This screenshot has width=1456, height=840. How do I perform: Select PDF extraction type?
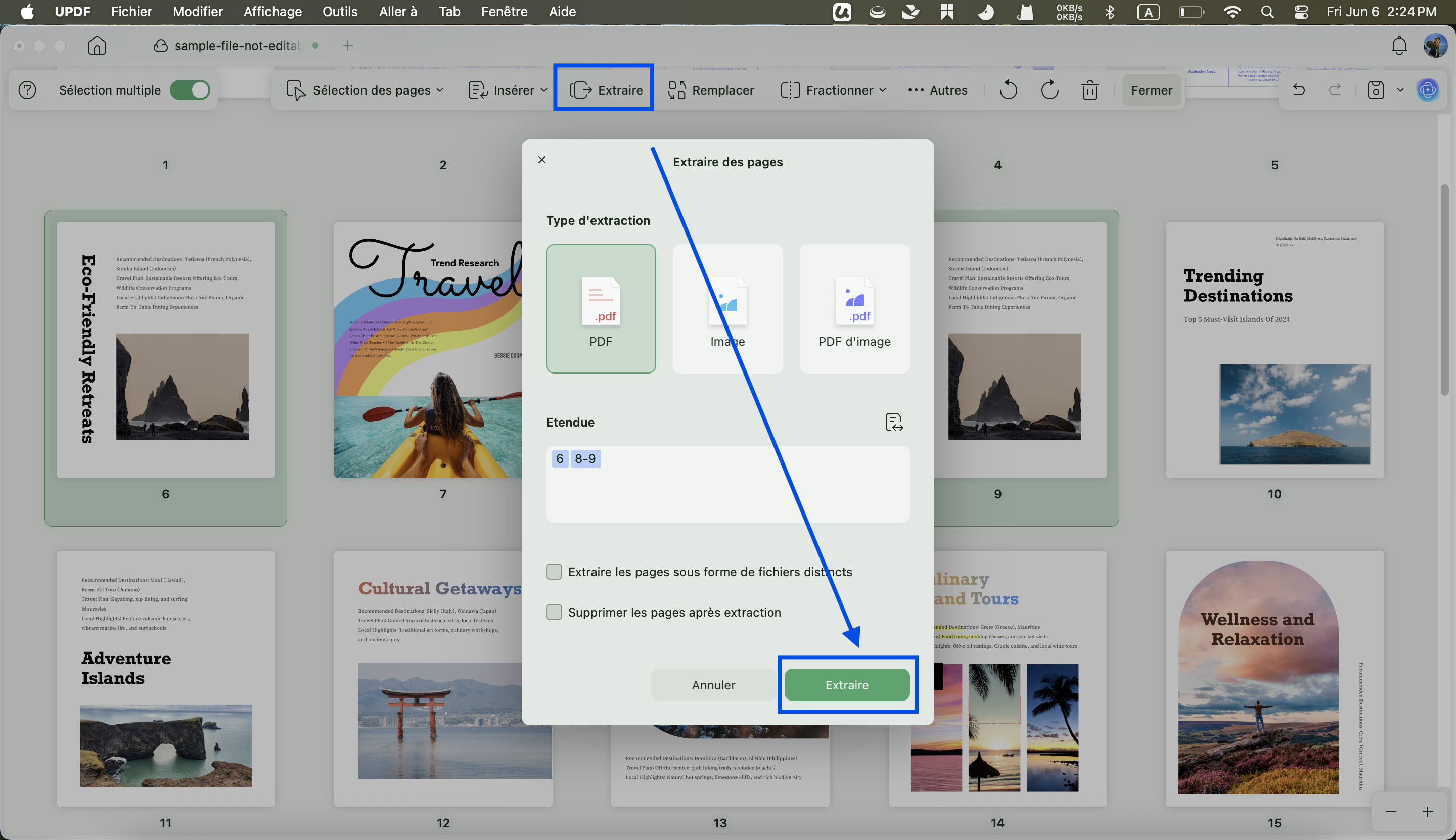click(601, 309)
